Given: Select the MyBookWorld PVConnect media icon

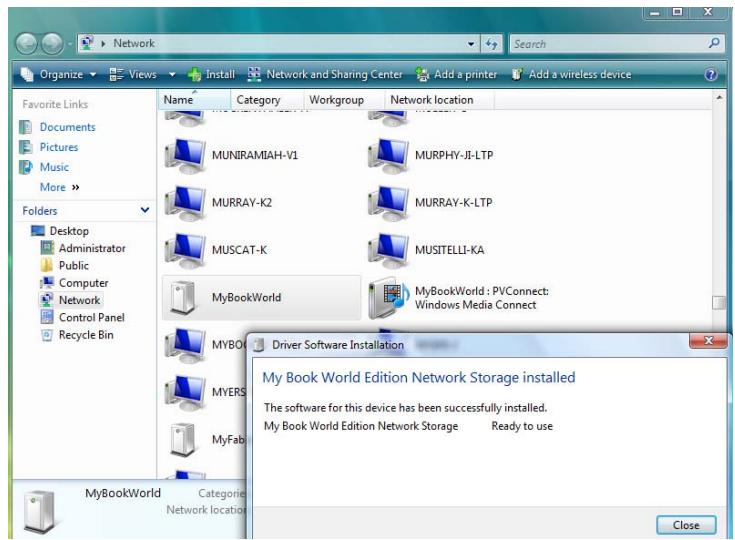Looking at the screenshot, I should tap(389, 297).
